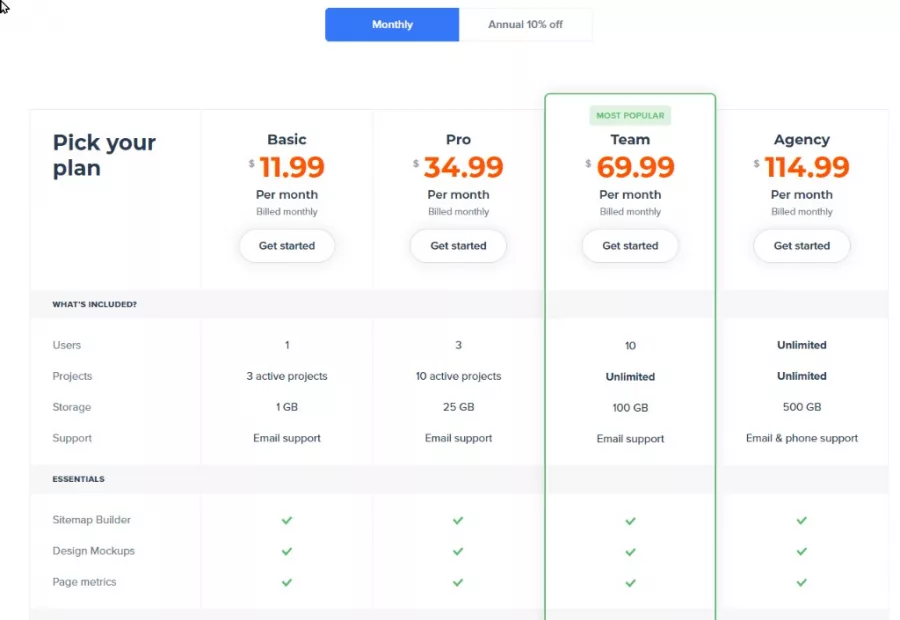Click the 1 GB storage value
Viewport: 900px width, 620px height.
(287, 407)
